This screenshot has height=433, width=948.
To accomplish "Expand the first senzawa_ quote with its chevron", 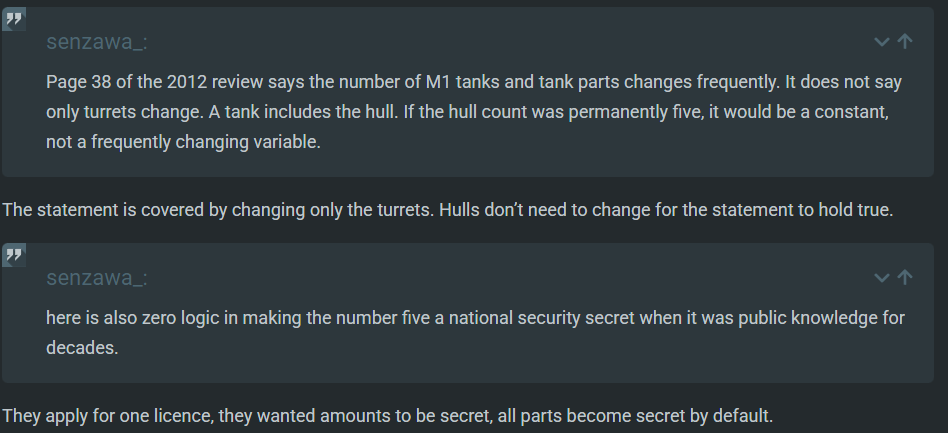I will tap(881, 41).
